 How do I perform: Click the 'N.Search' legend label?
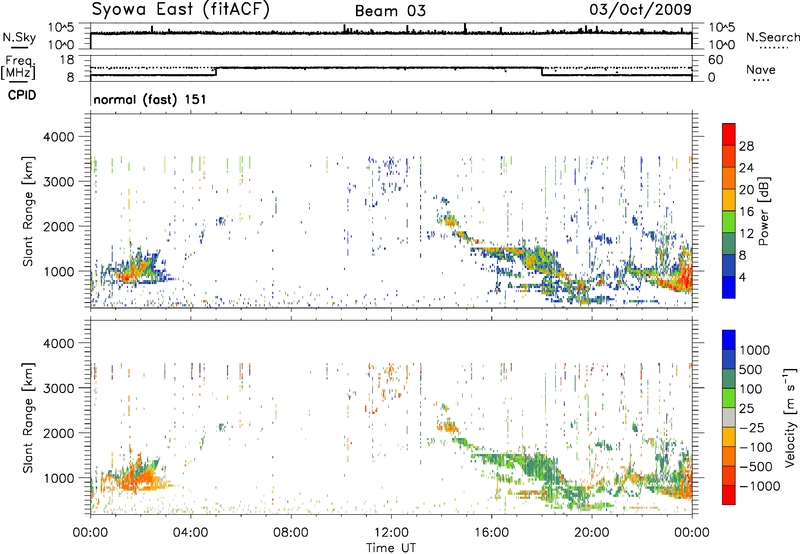773,37
